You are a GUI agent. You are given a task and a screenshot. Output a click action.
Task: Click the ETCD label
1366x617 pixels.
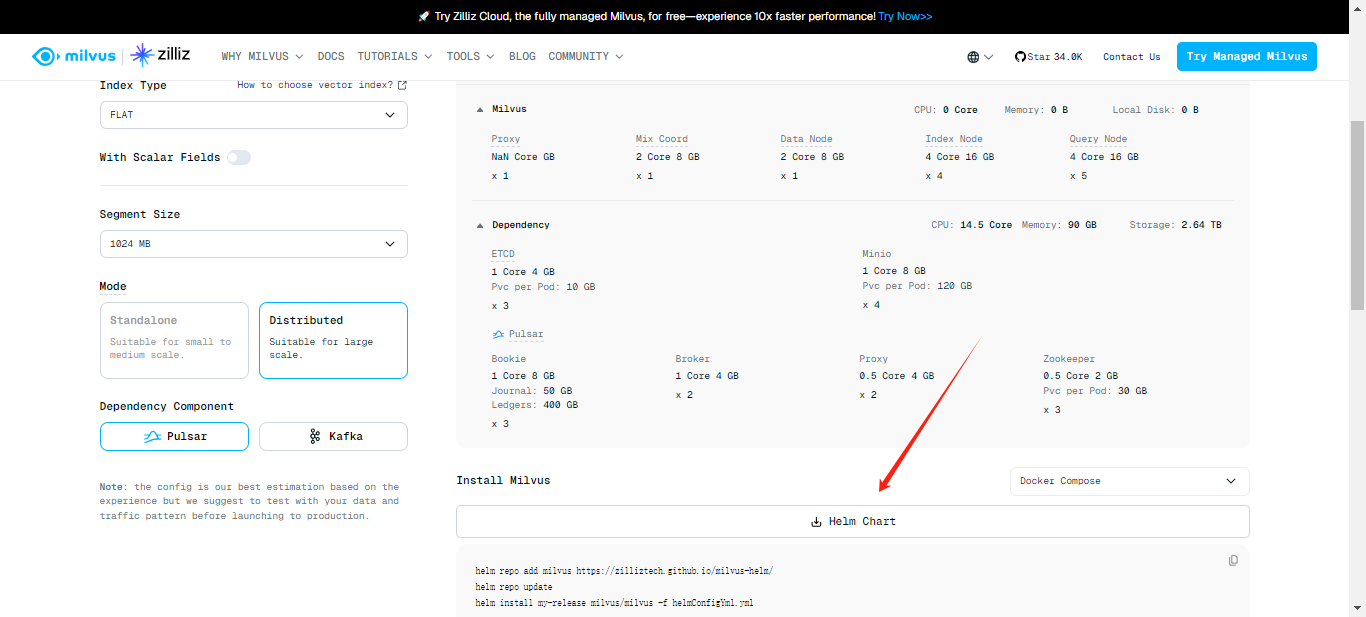pyautogui.click(x=503, y=254)
